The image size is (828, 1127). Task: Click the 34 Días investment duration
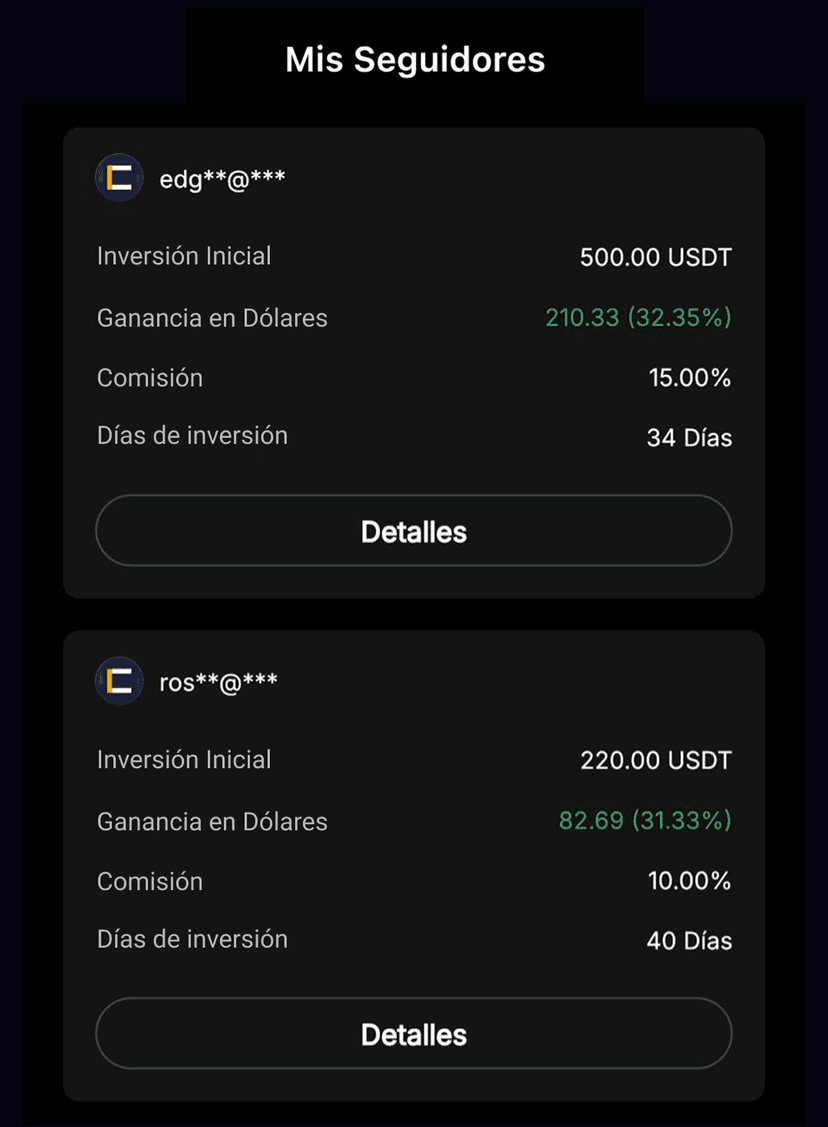click(689, 438)
